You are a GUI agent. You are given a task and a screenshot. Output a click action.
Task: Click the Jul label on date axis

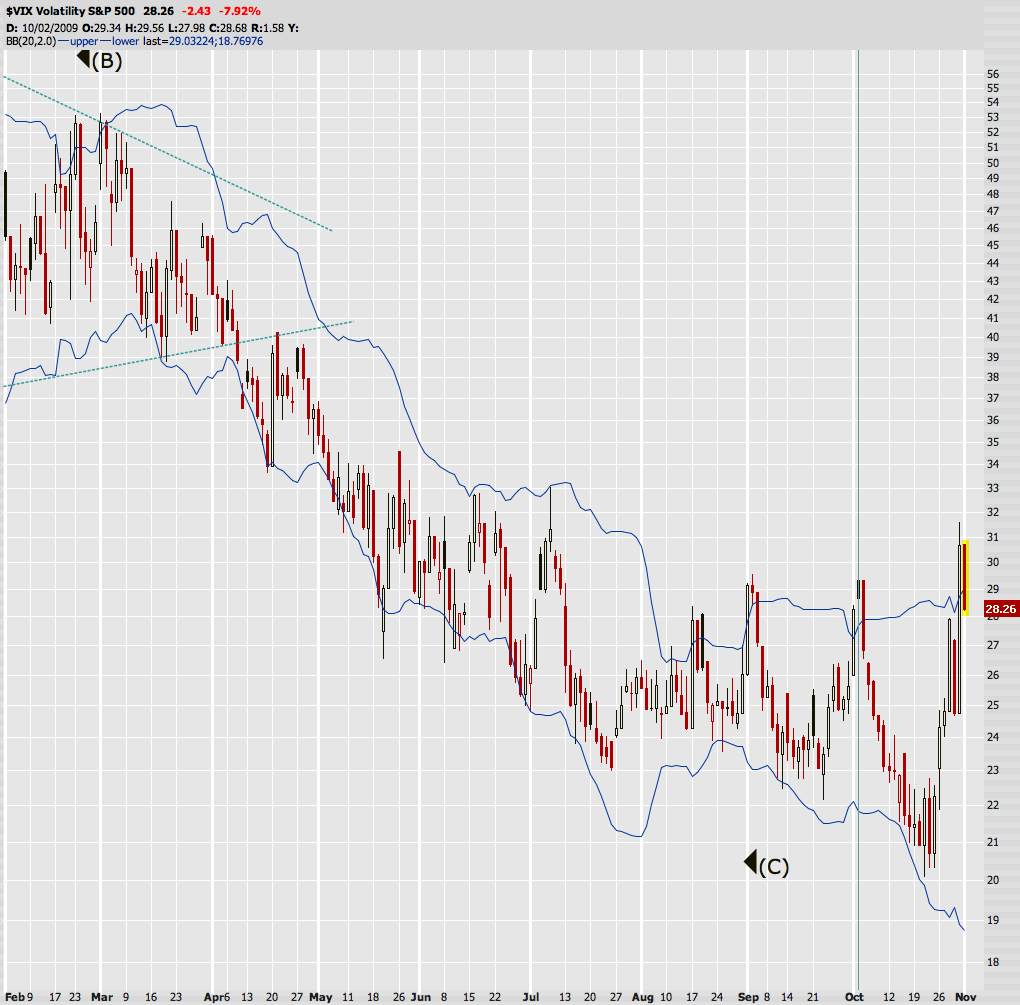(531, 997)
